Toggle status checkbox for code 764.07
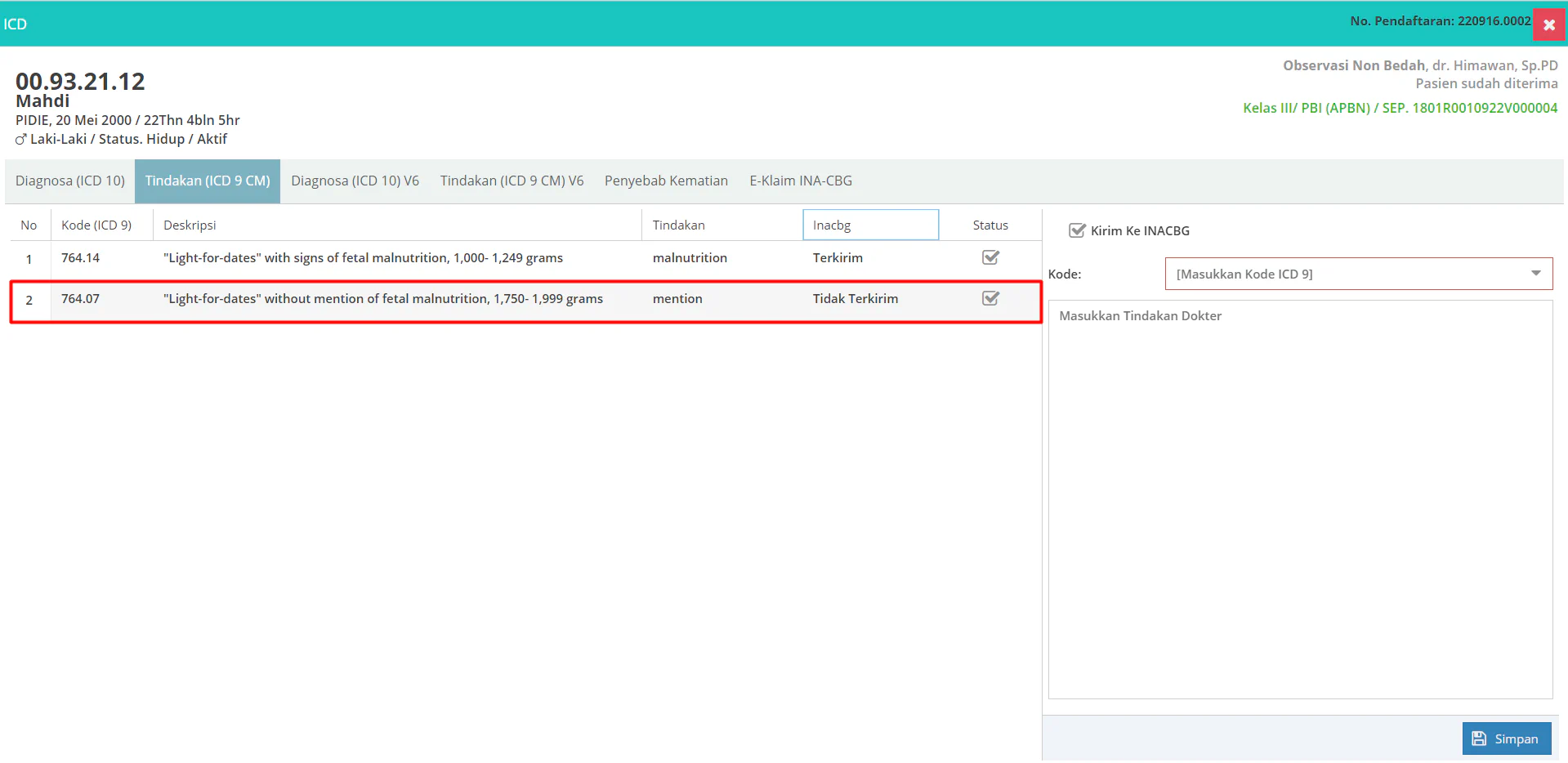 point(990,299)
